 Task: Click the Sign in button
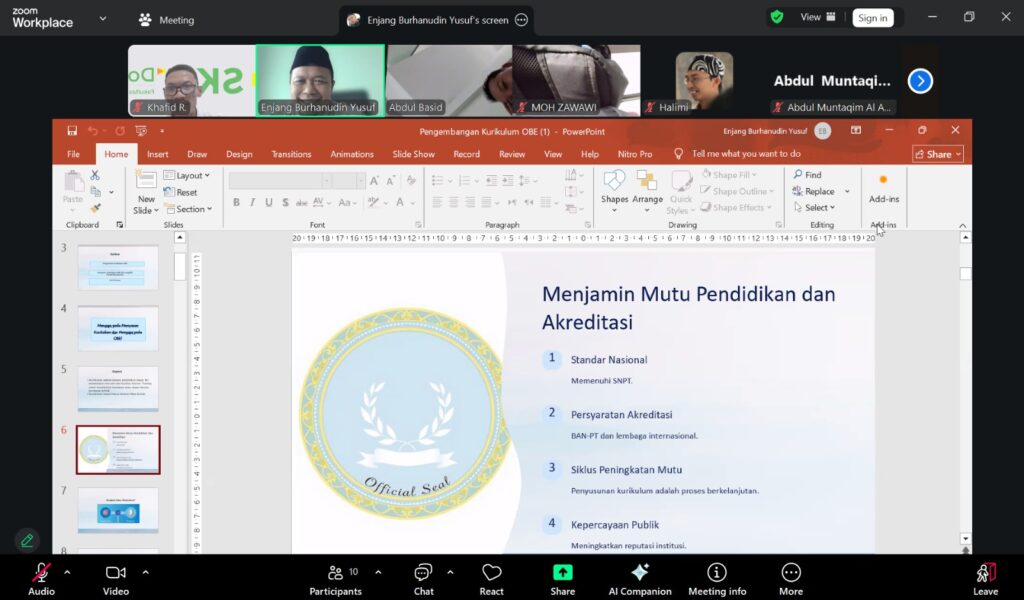tap(872, 17)
